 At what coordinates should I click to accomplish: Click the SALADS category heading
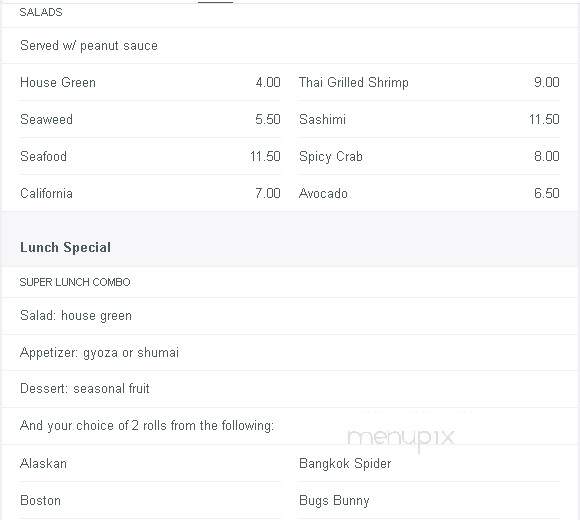(x=41, y=12)
